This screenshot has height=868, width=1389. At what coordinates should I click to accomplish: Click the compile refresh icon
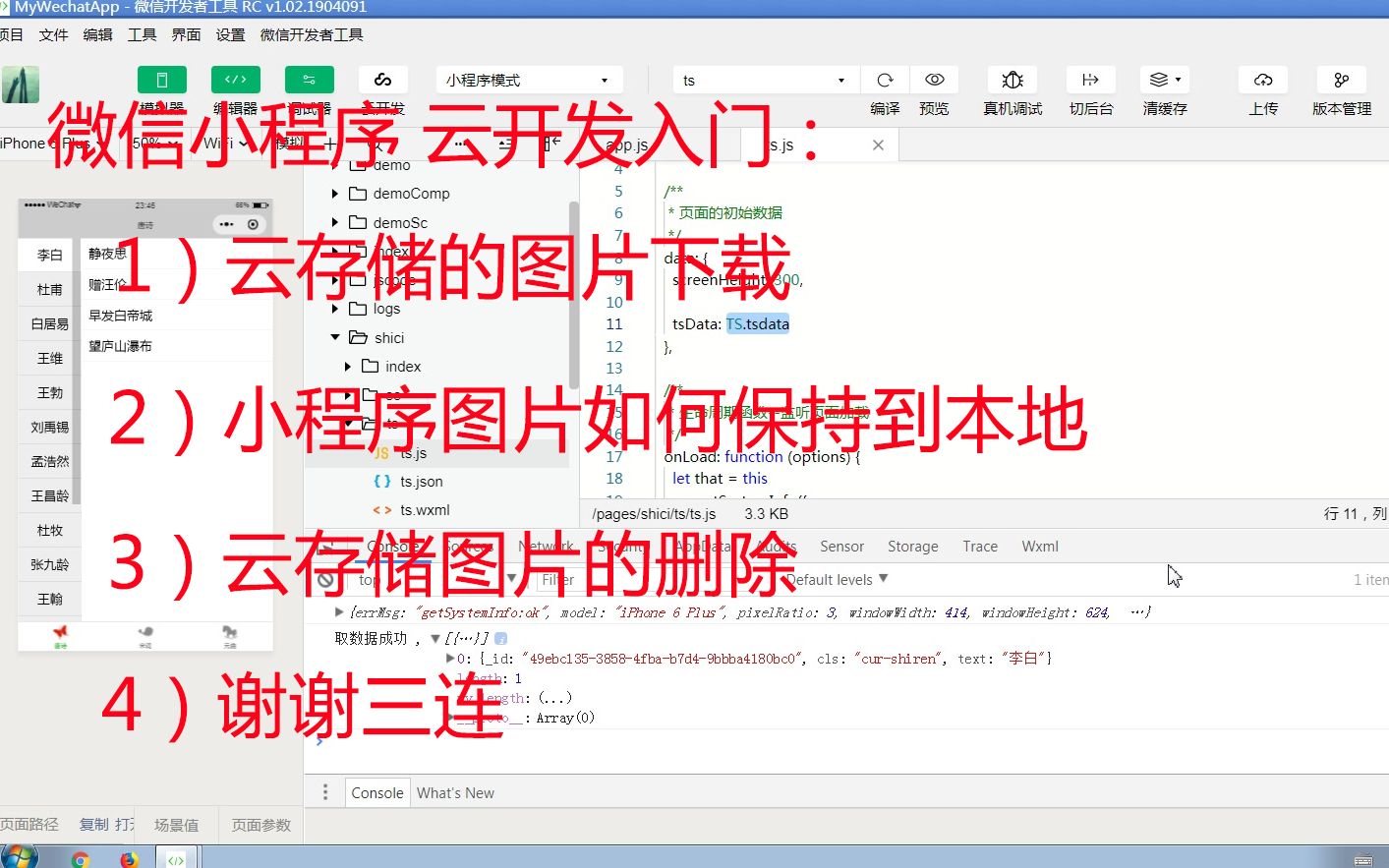[x=885, y=80]
